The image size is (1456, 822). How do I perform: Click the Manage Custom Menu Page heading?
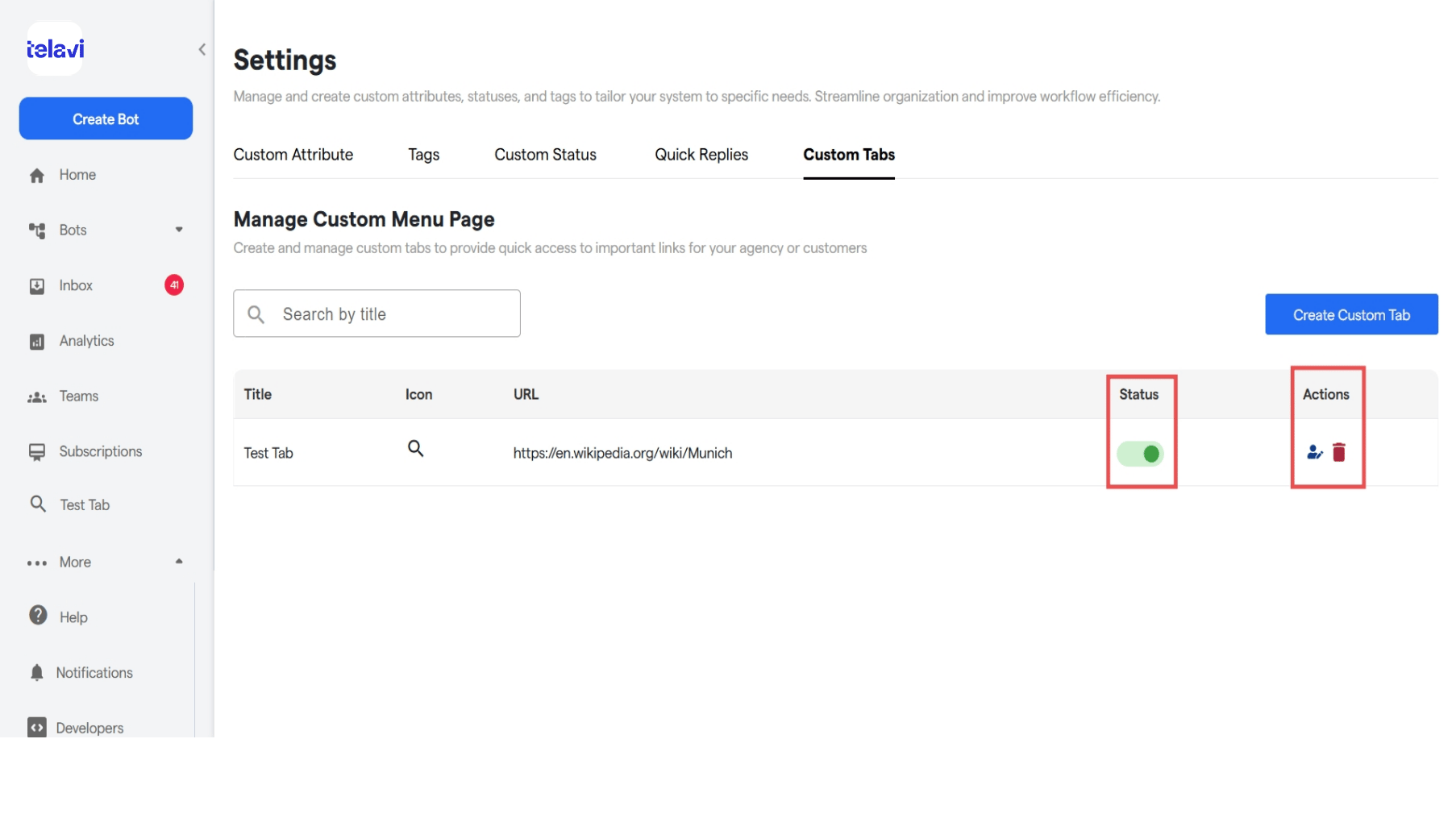(x=364, y=219)
